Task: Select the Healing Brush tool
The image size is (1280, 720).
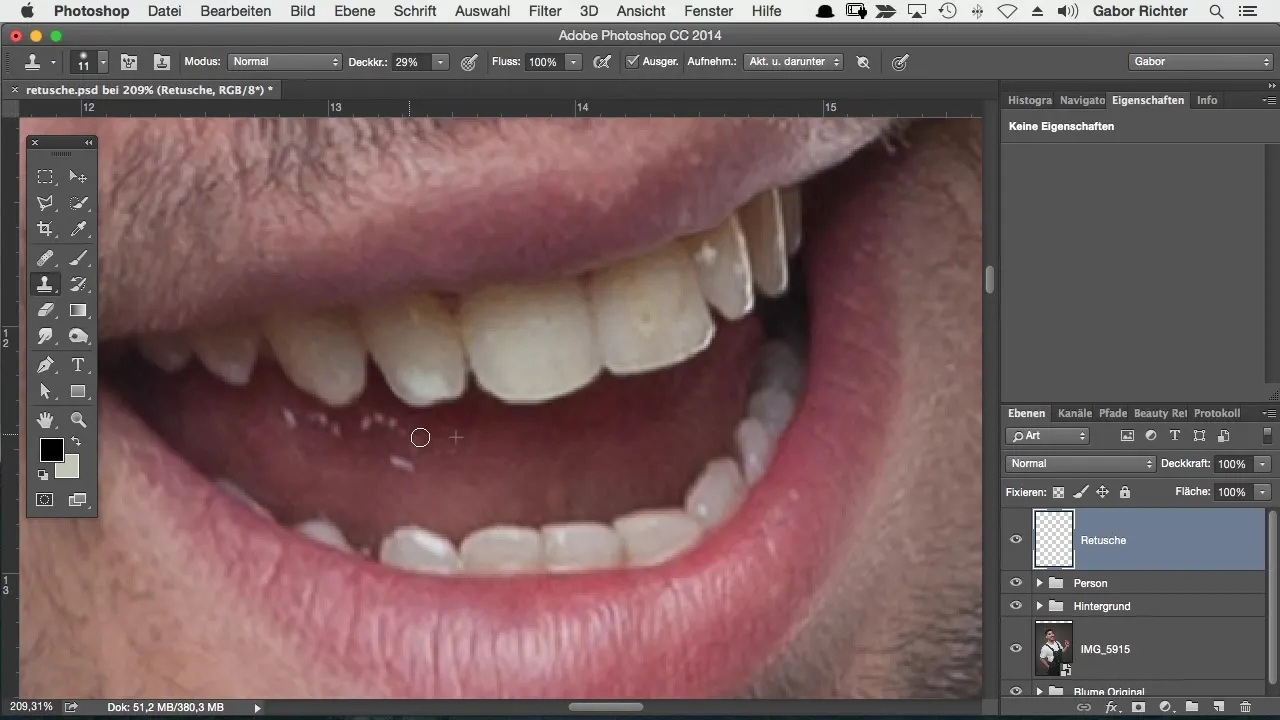Action: tap(45, 258)
